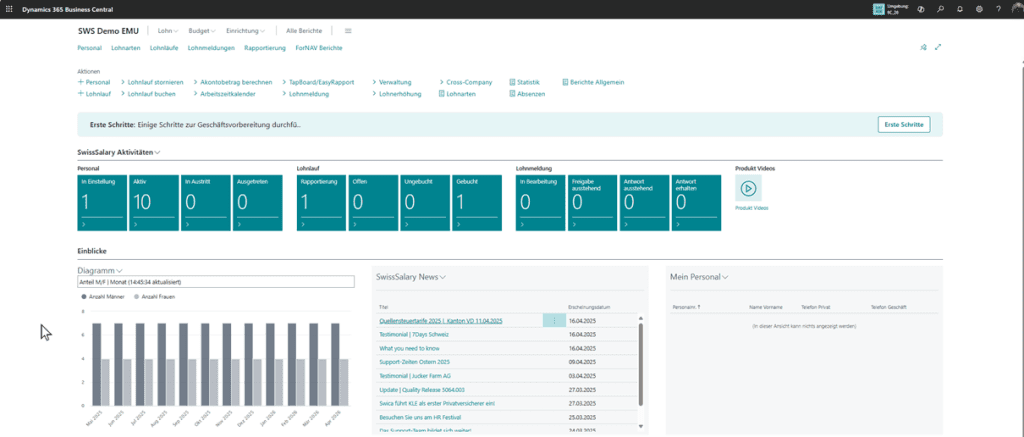Open the Statistik report icon action

[525, 81]
